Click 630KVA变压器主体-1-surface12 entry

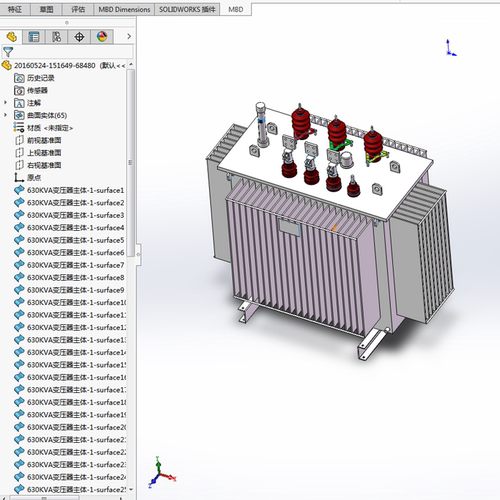(x=70, y=327)
